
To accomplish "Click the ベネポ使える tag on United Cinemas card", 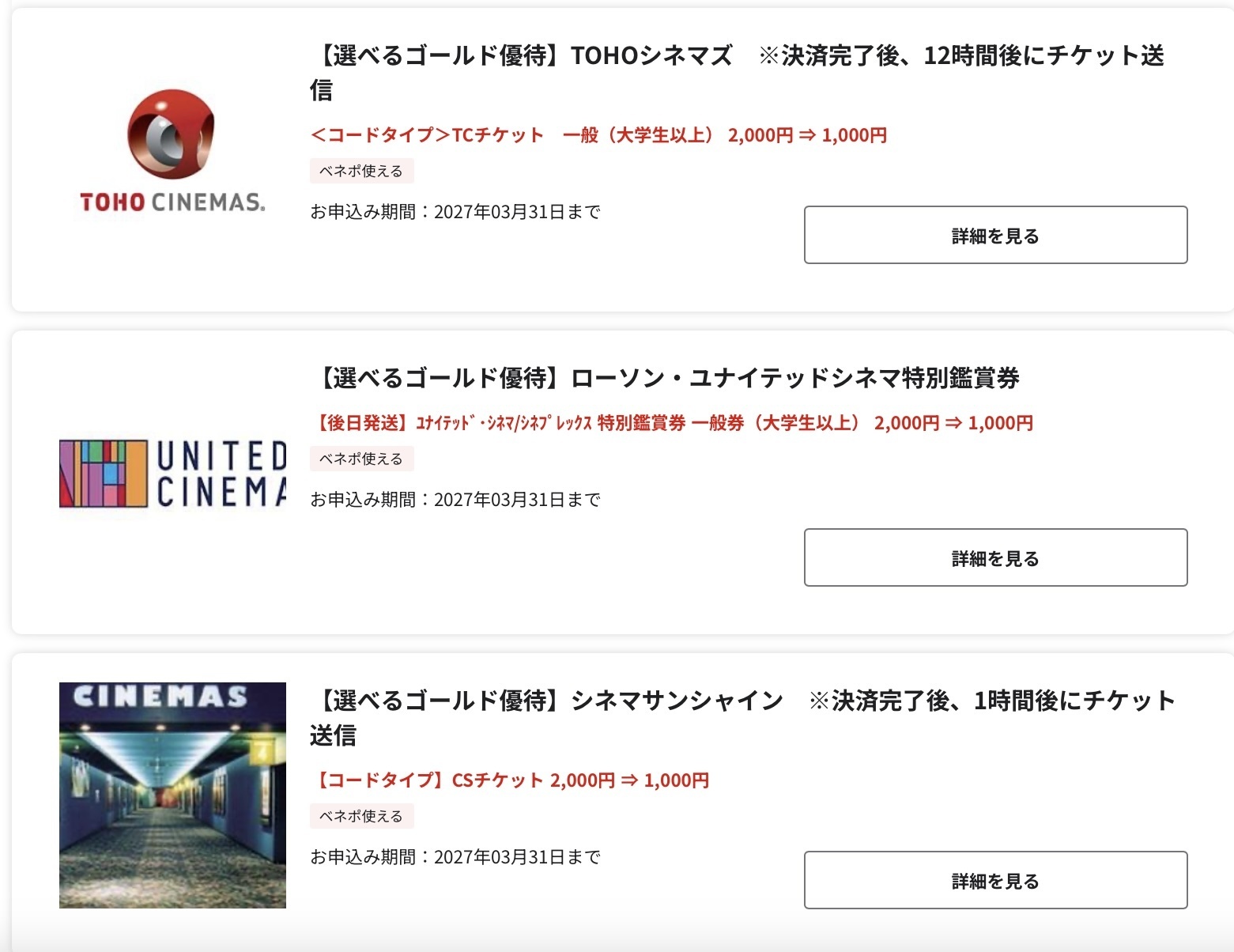I will click(x=361, y=459).
